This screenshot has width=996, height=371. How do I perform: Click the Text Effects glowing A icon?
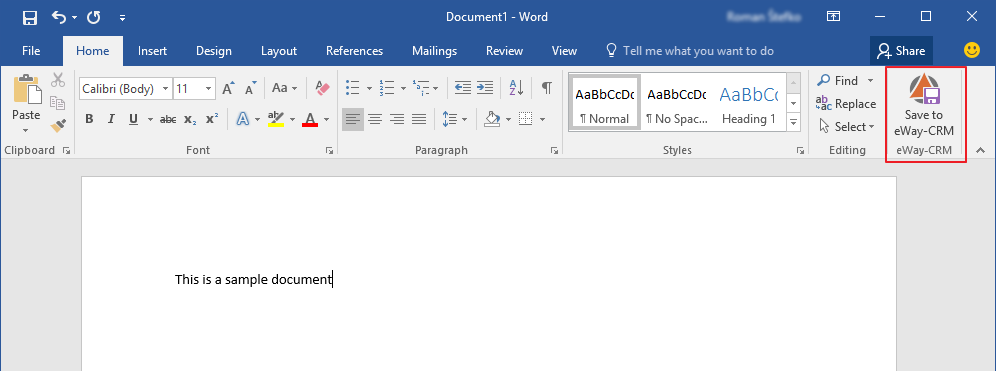click(x=243, y=119)
